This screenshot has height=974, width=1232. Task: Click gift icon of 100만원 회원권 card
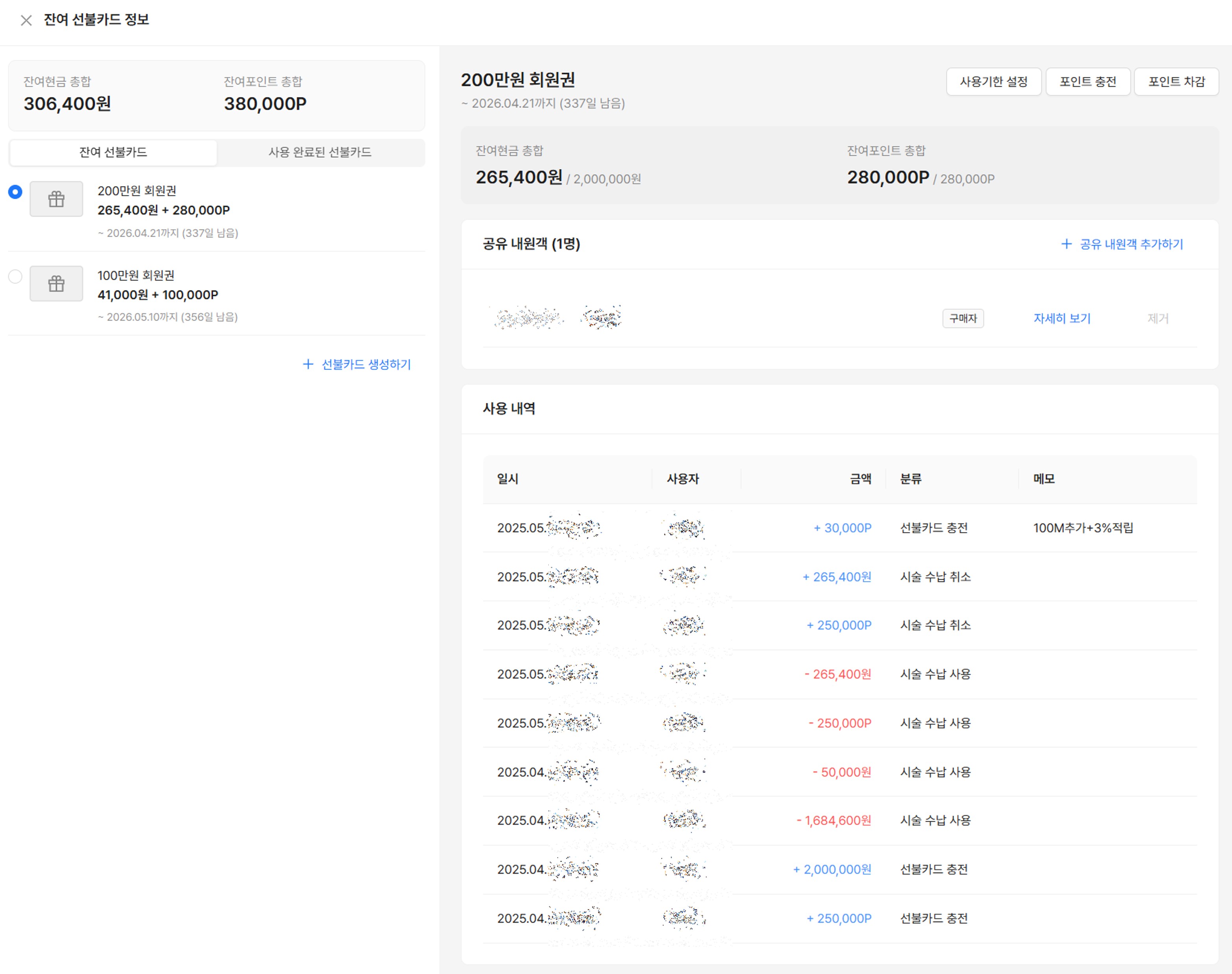pos(56,283)
